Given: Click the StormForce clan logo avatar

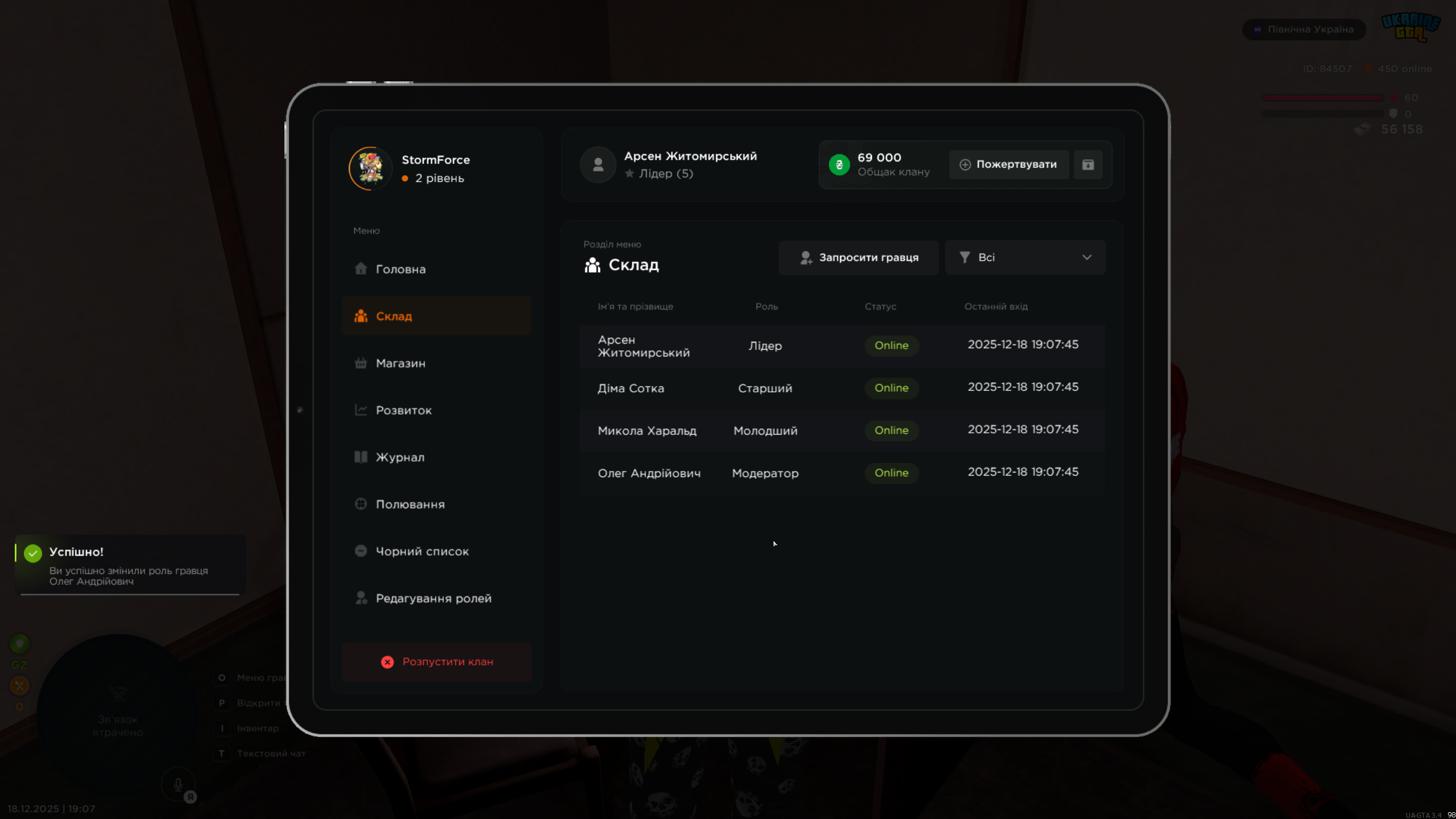Looking at the screenshot, I should pyautogui.click(x=371, y=168).
